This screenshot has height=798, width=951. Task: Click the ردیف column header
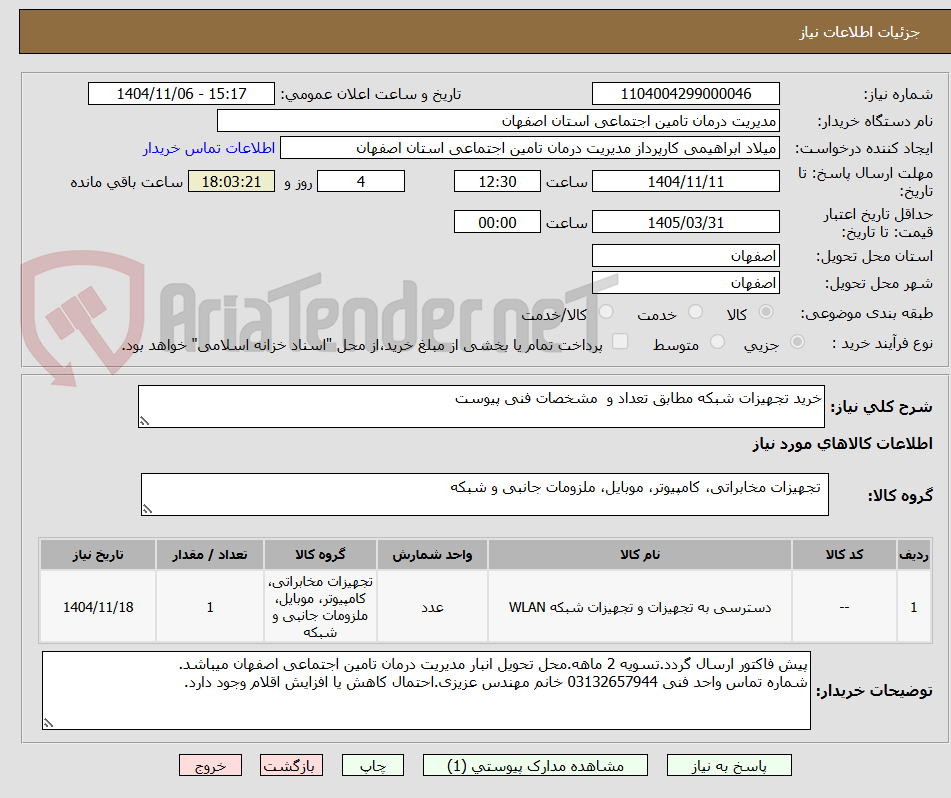click(913, 554)
